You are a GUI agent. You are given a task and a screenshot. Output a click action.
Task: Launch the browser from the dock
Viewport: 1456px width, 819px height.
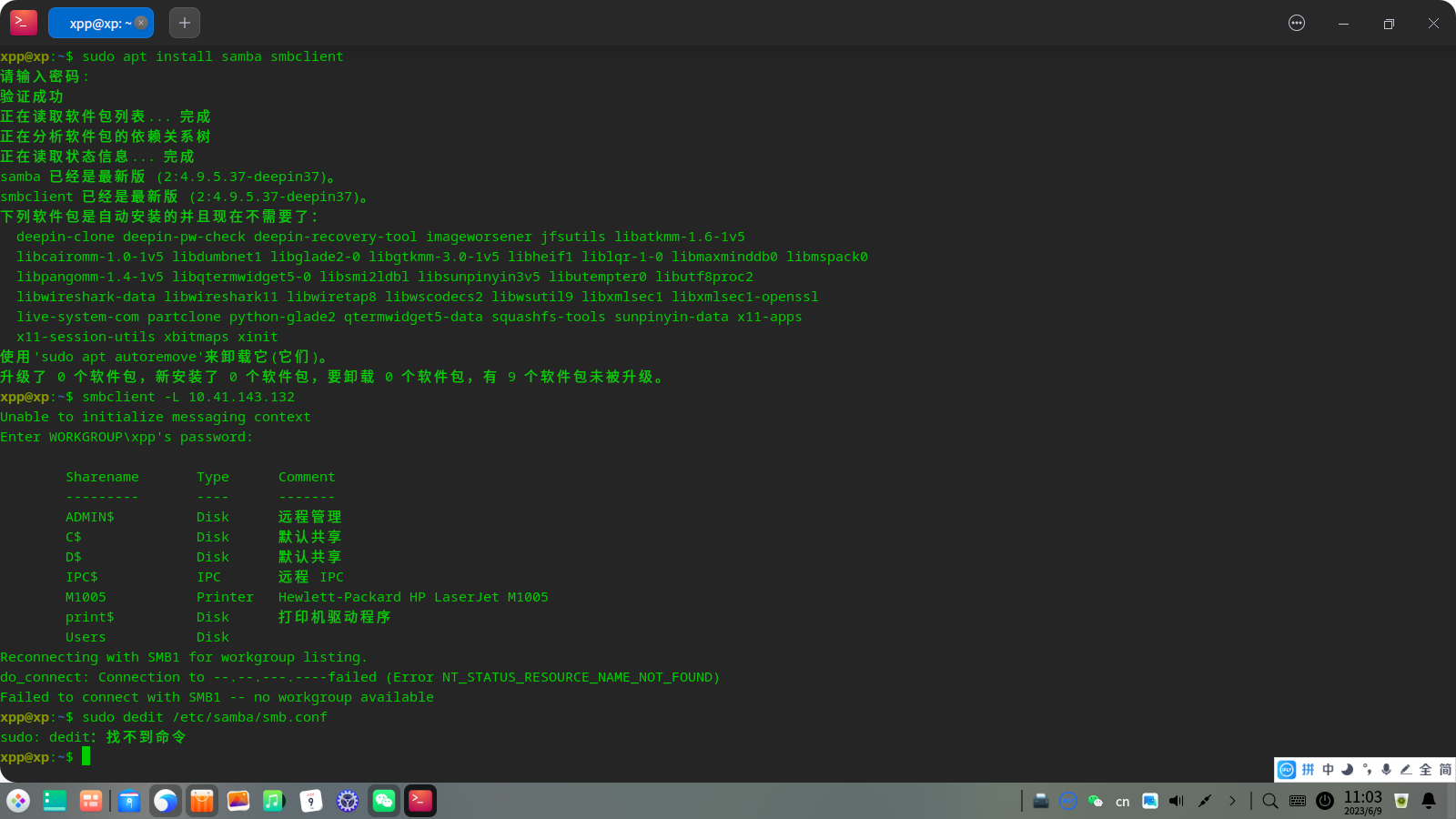[166, 801]
